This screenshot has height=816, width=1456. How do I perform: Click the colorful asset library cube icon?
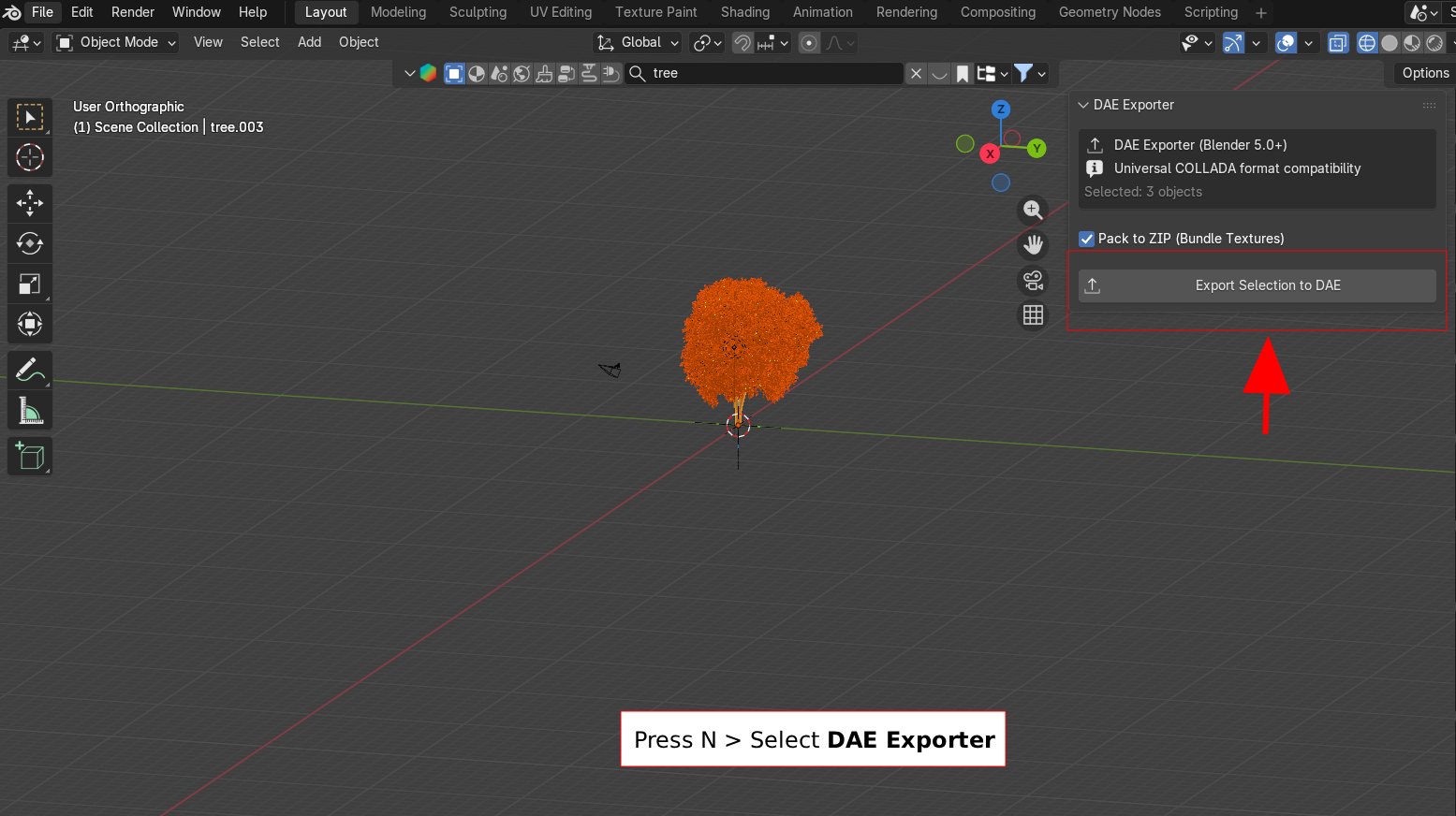429,73
